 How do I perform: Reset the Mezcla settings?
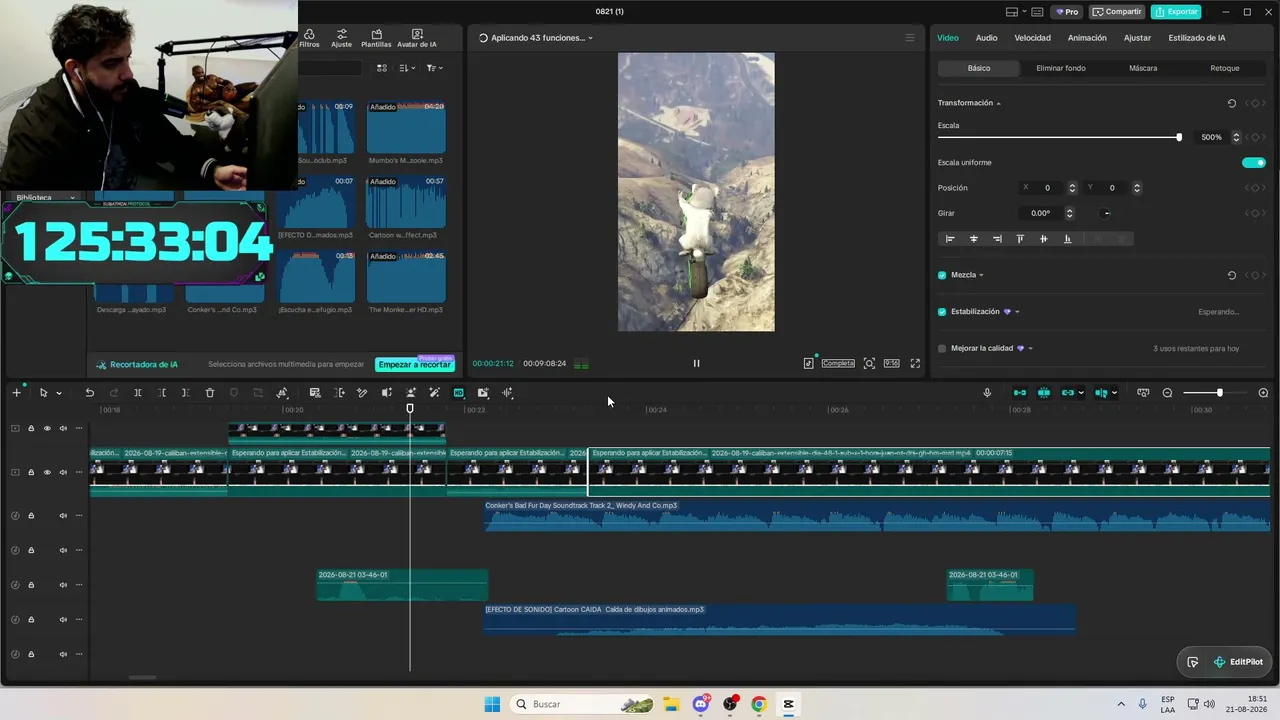pyautogui.click(x=1232, y=275)
